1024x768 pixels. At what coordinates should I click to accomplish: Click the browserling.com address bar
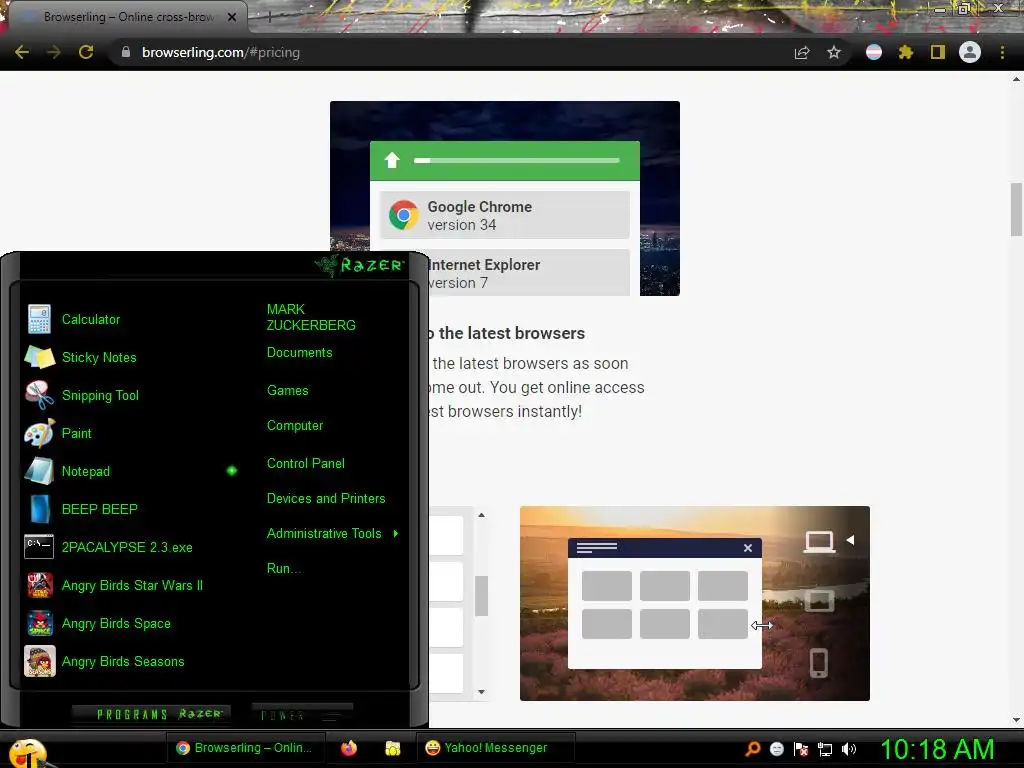(x=451, y=52)
